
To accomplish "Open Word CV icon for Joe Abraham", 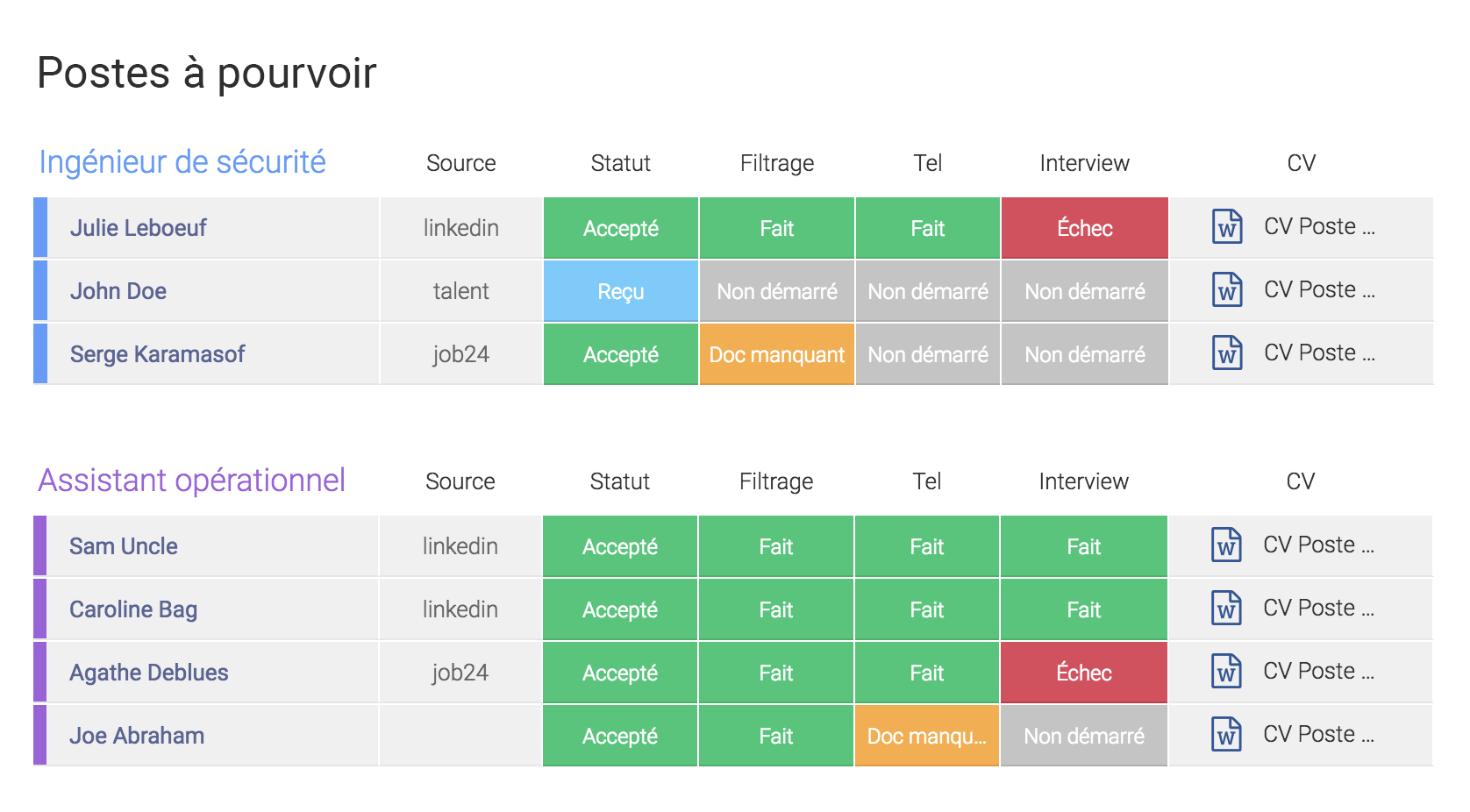I will coord(1226,735).
